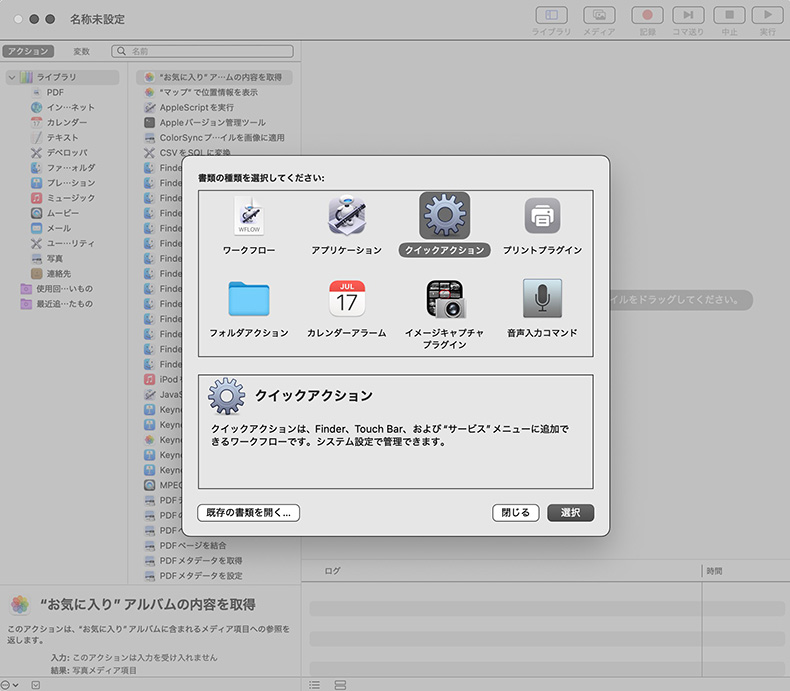Start the 記録 record button
Viewport: 790px width, 691px height.
[x=647, y=15]
